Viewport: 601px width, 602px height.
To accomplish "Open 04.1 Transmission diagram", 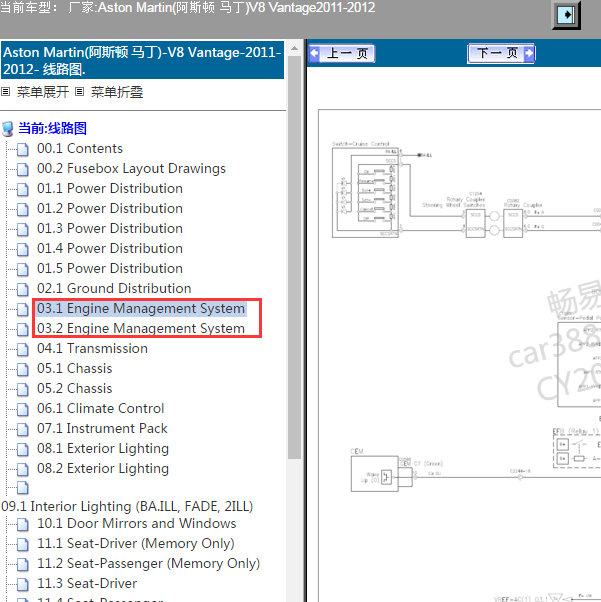I will pyautogui.click(x=92, y=349).
